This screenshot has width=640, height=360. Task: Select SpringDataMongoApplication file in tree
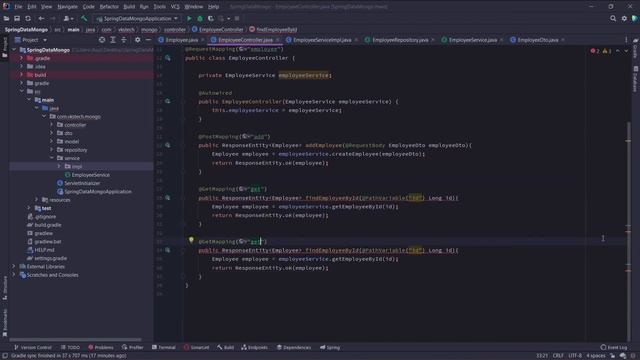(98, 191)
